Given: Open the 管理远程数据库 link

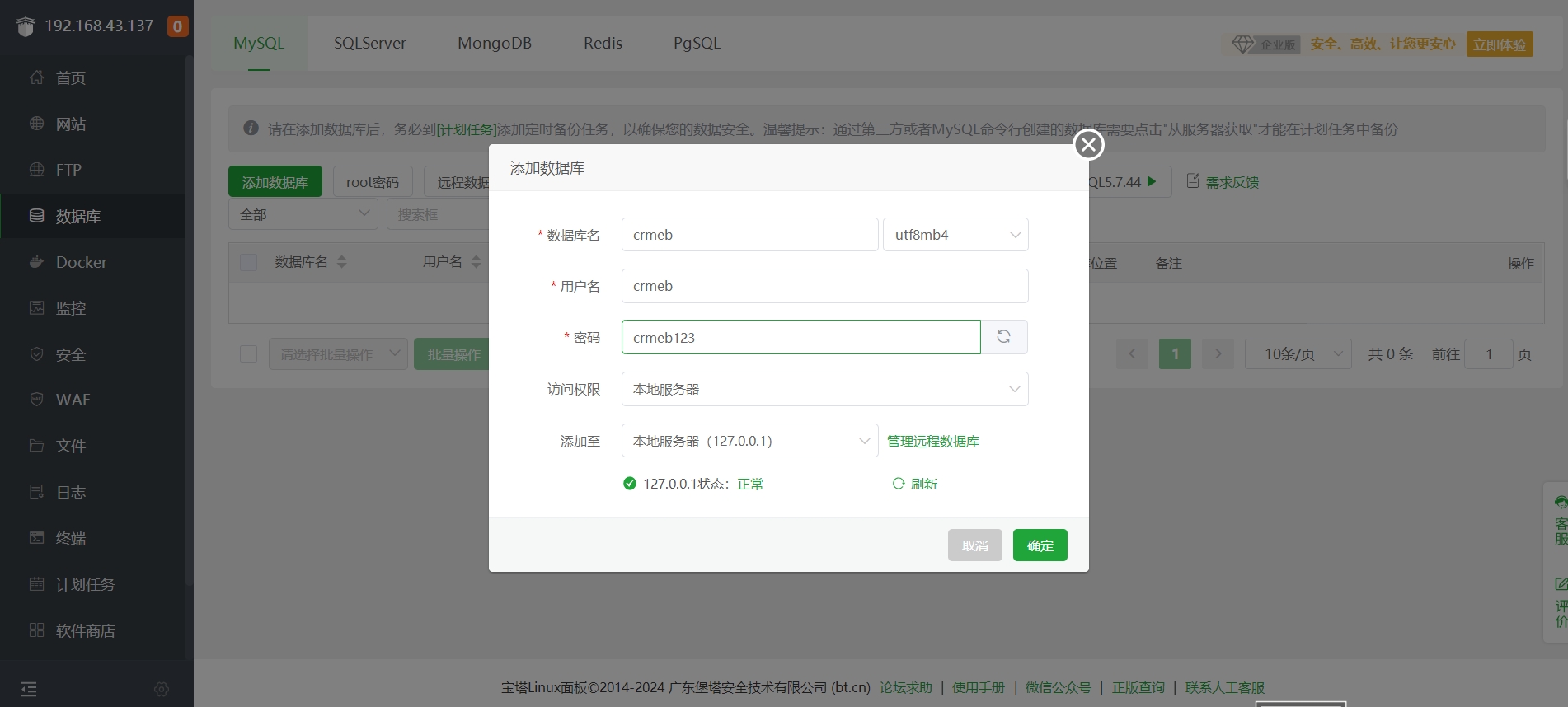Looking at the screenshot, I should coord(933,442).
